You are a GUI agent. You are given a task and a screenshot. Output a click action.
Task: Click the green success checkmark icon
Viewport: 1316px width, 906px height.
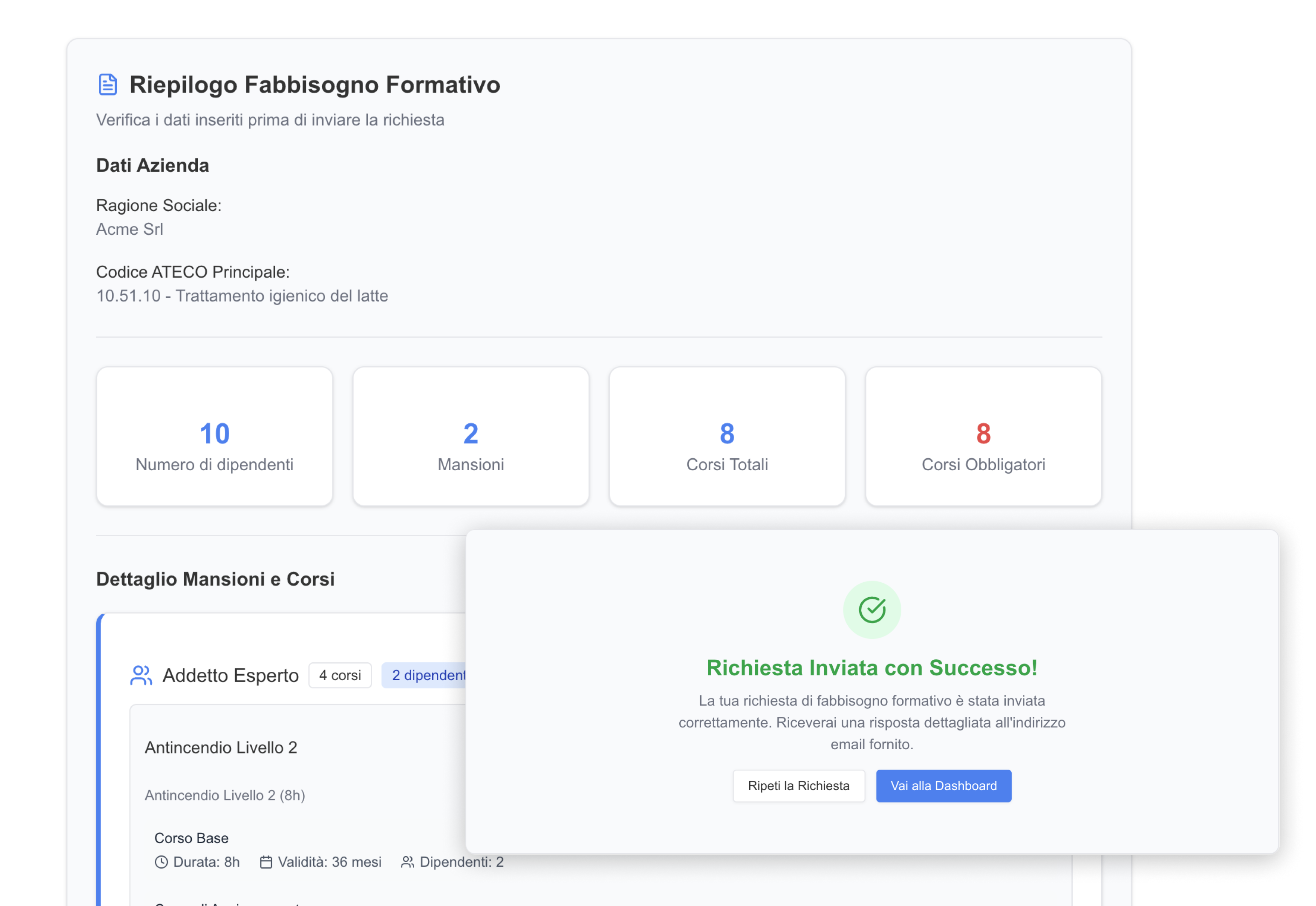(x=871, y=609)
